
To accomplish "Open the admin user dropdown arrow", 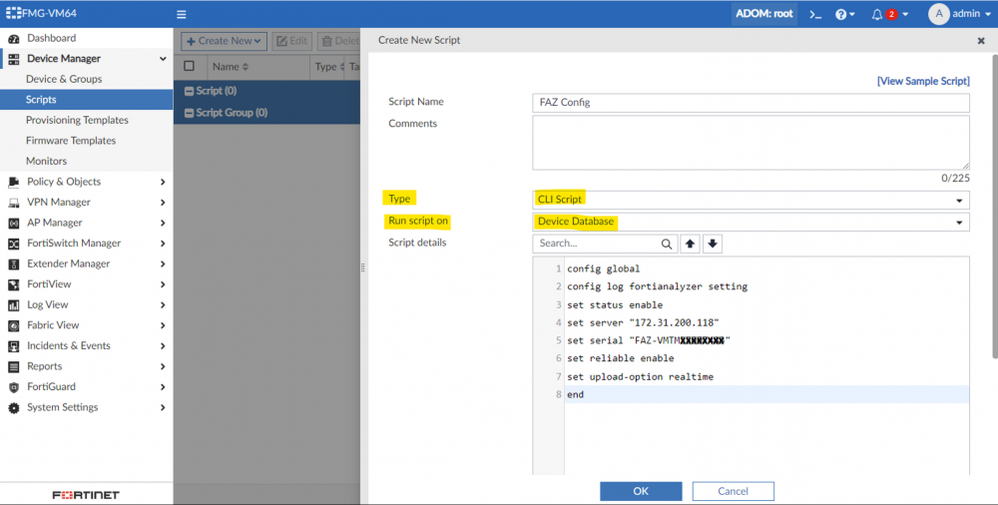I will point(988,14).
